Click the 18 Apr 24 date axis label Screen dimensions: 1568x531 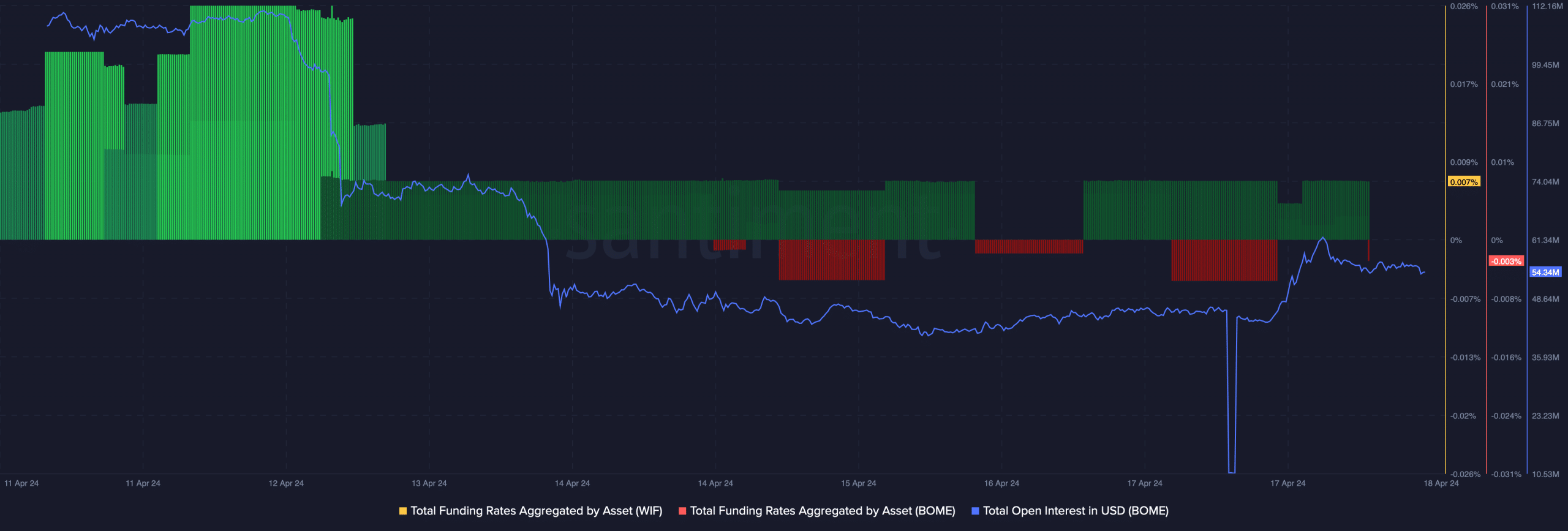click(x=1441, y=483)
